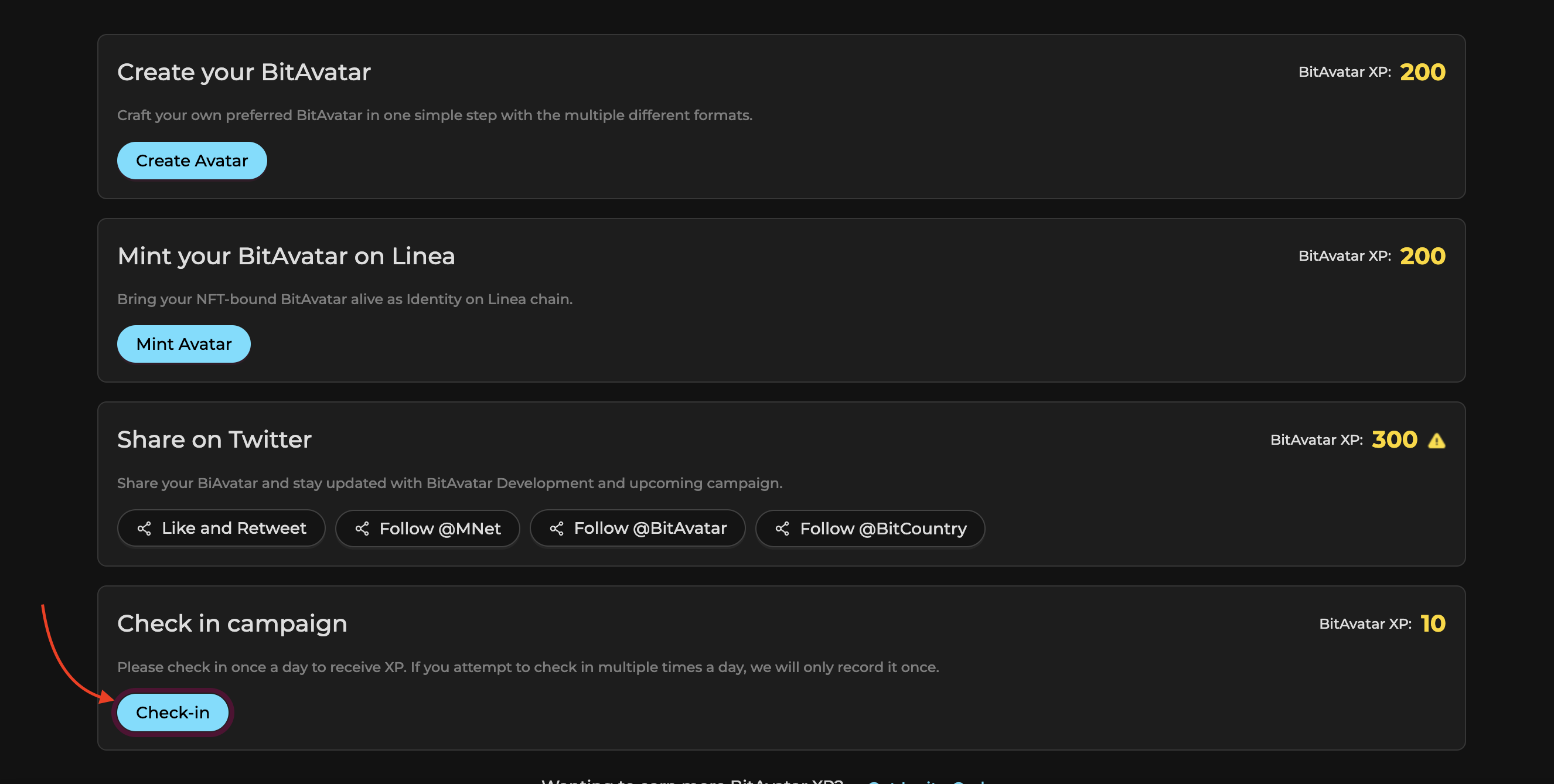Click the 300 XP value in Share card
The width and height of the screenshot is (1554, 784).
tap(1394, 439)
